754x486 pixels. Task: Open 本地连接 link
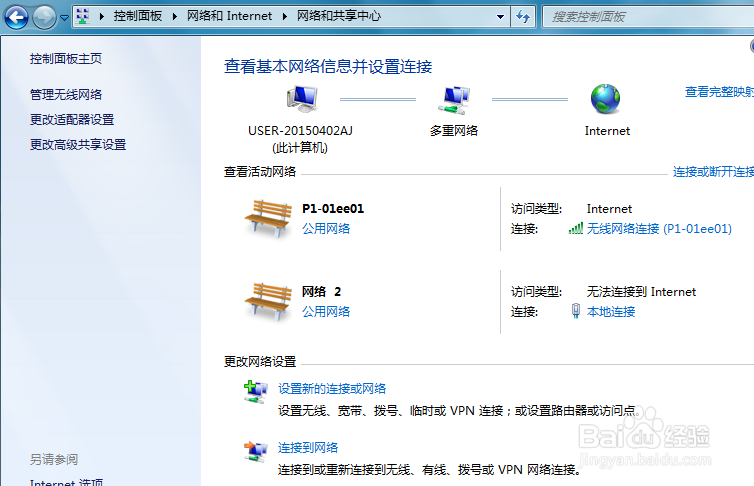pos(611,312)
